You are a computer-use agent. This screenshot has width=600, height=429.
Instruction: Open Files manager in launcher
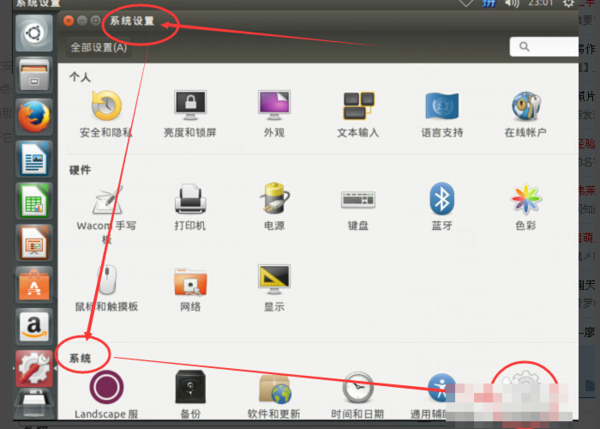tap(34, 75)
